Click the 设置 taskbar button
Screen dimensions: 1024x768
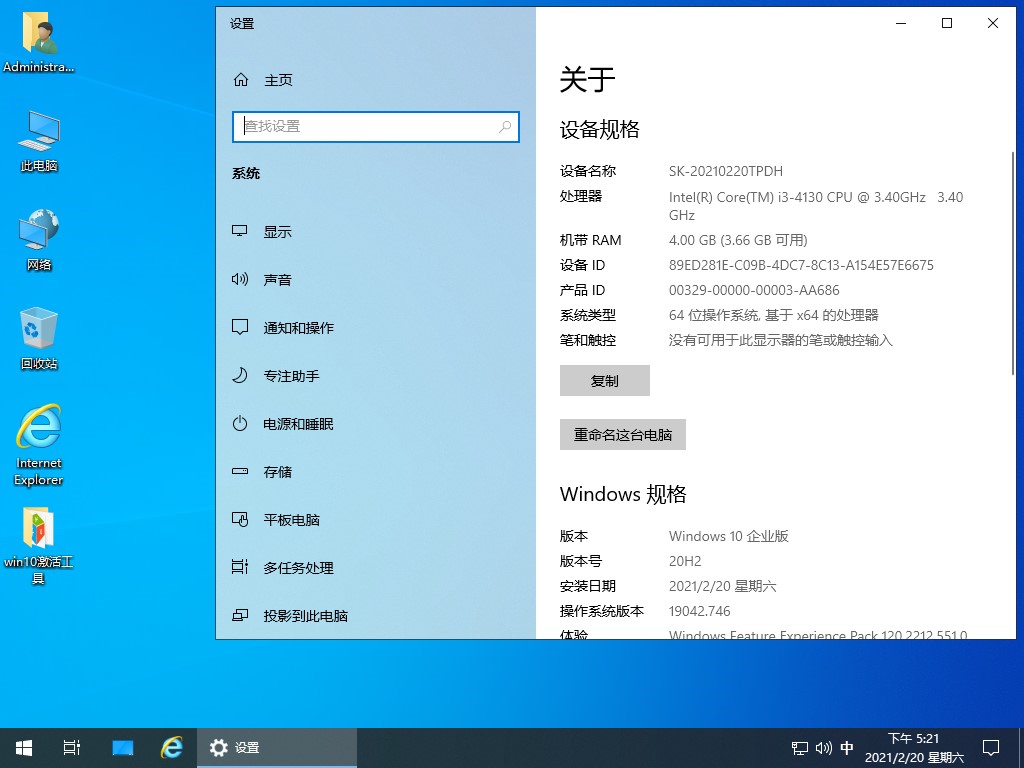coord(277,748)
